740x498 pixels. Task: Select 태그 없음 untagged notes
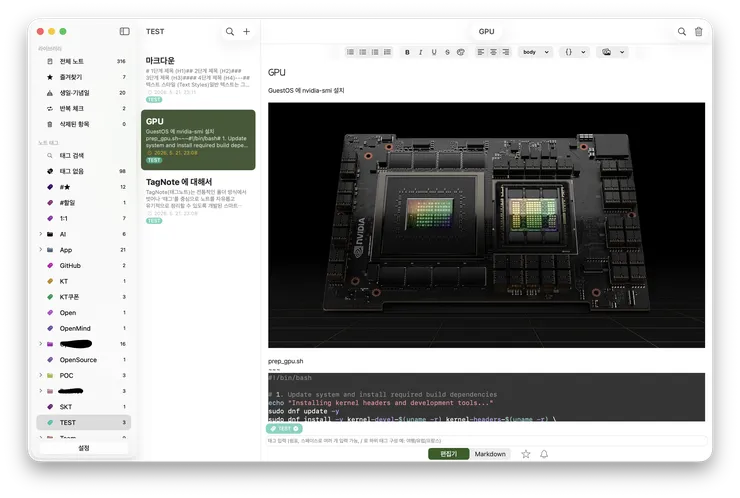pyautogui.click(x=84, y=171)
